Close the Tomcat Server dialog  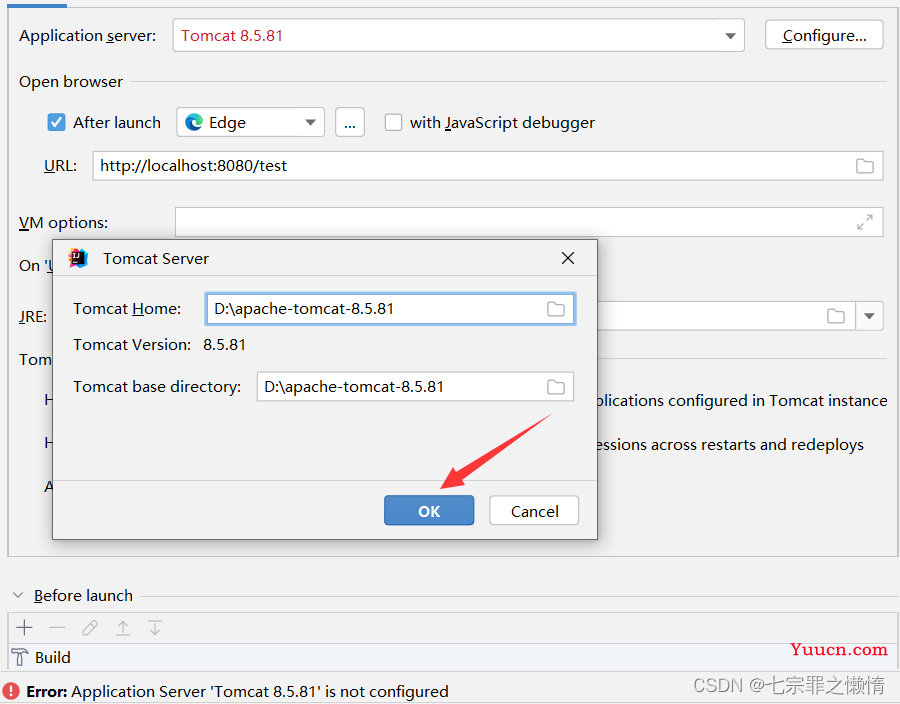(568, 258)
